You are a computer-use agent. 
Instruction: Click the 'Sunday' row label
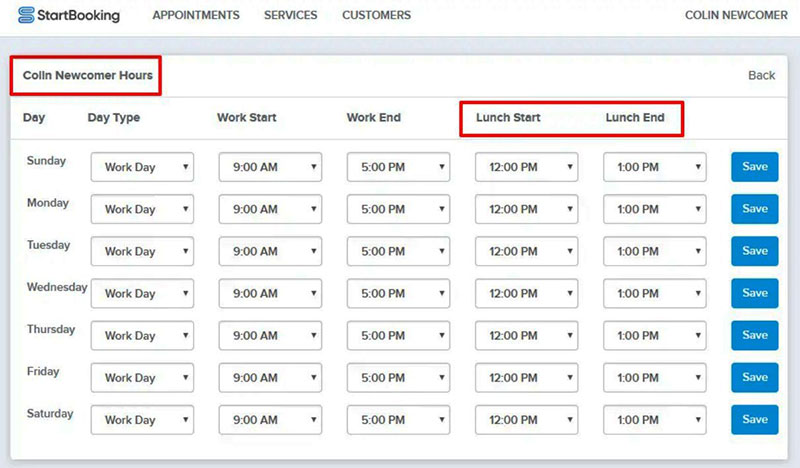click(x=46, y=161)
